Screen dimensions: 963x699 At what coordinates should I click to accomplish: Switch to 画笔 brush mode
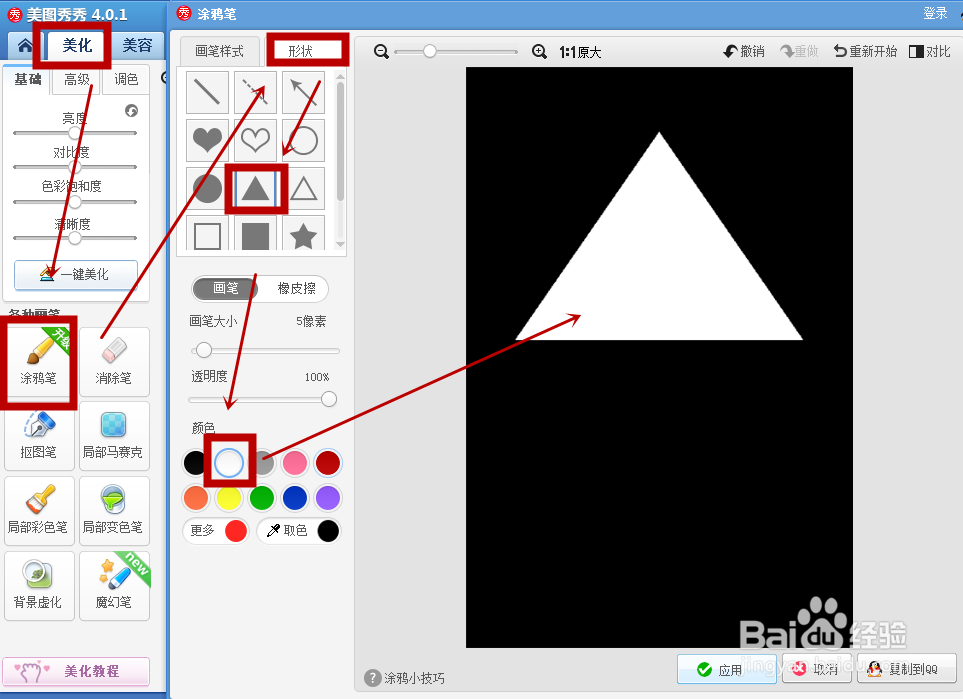pyautogui.click(x=225, y=288)
